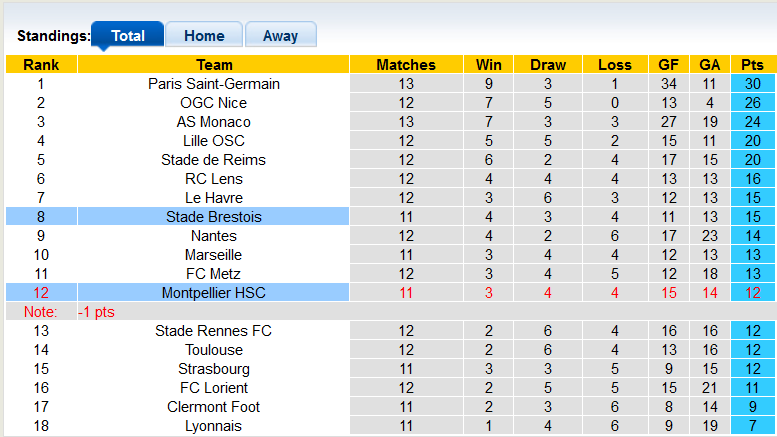Open the Paris Saint-Germain team link
777x437 pixels.
214,84
